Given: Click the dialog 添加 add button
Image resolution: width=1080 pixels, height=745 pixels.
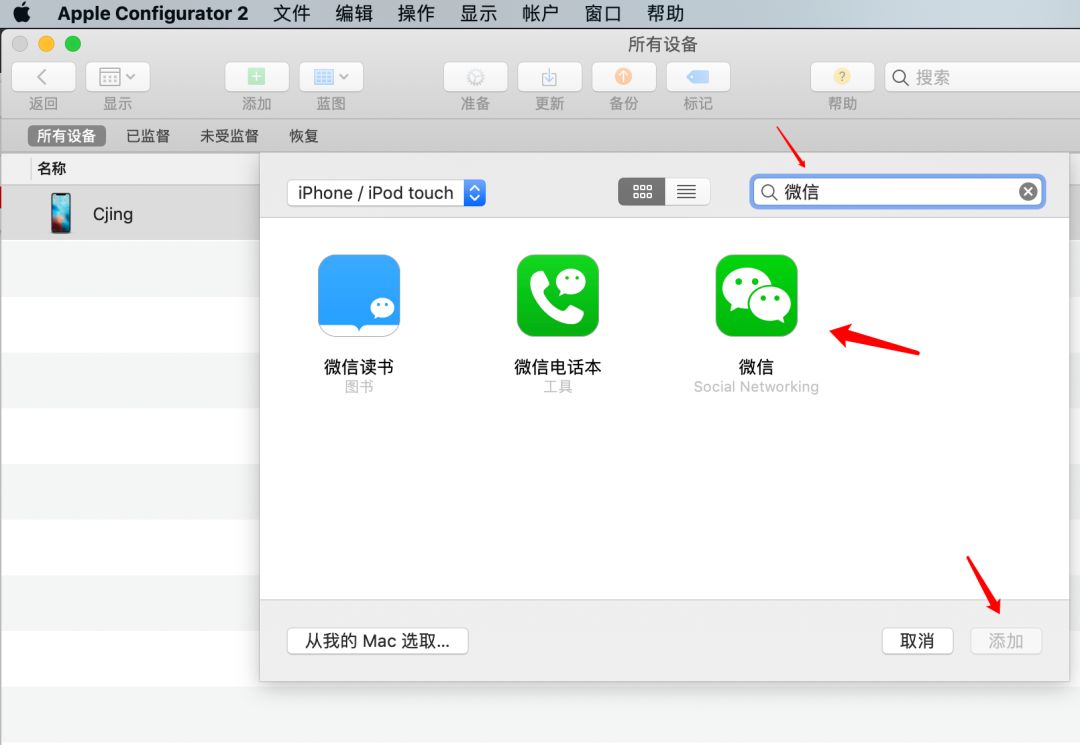Looking at the screenshot, I should click(x=1006, y=641).
